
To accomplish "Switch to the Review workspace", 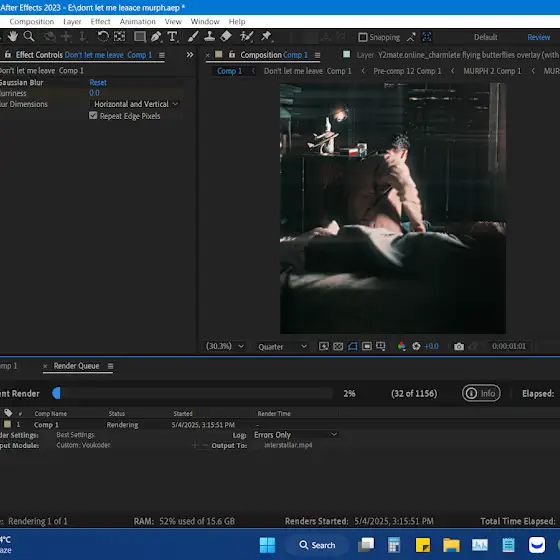I will coord(539,37).
